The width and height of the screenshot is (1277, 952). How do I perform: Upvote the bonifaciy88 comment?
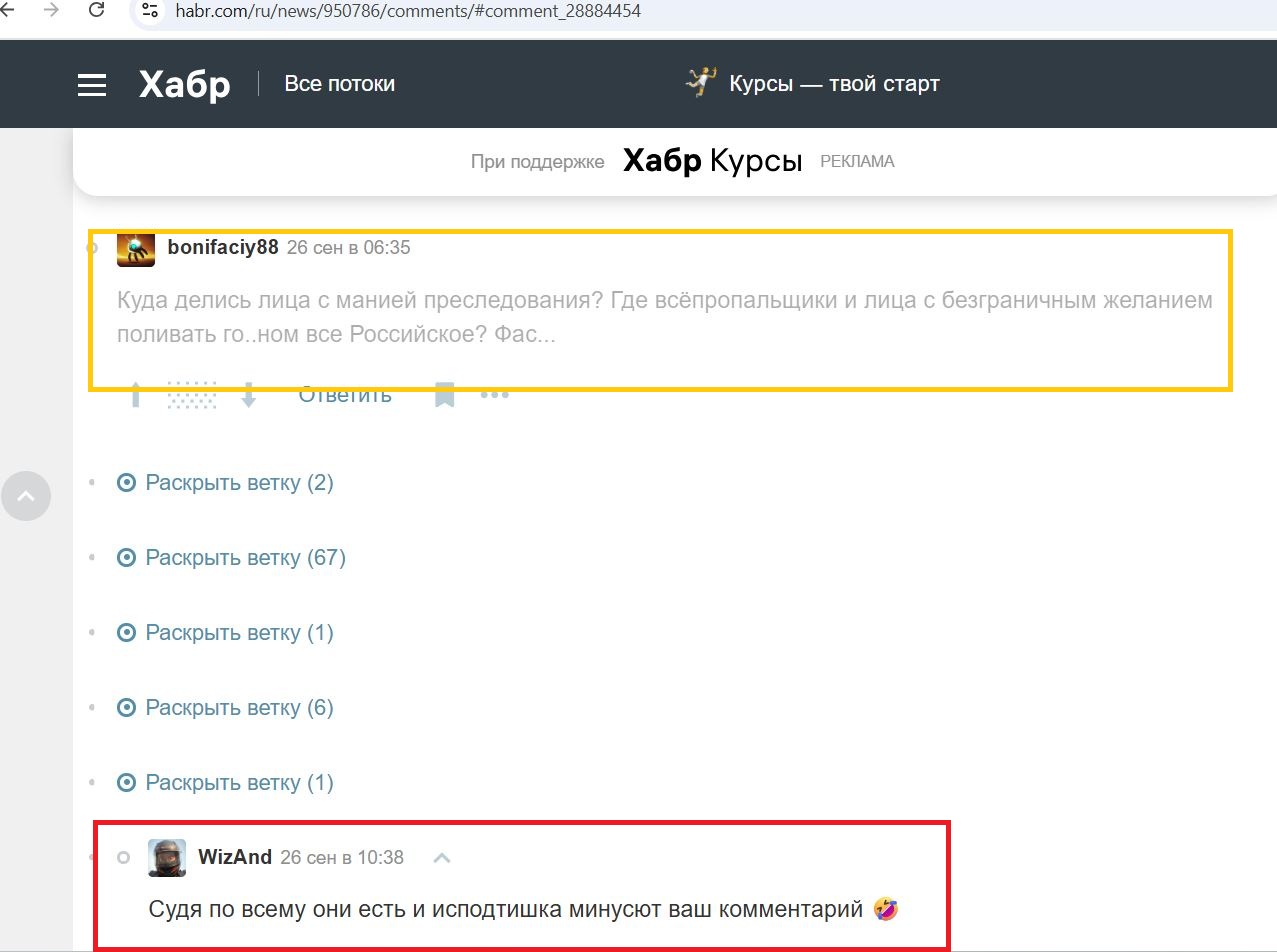click(x=136, y=395)
